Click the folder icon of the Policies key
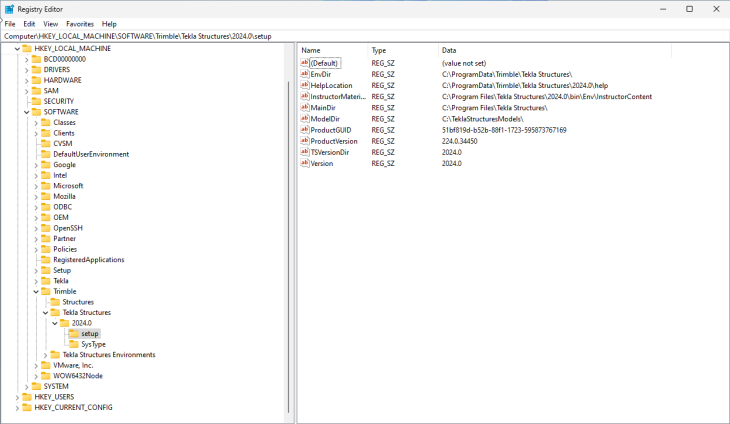 pos(46,249)
